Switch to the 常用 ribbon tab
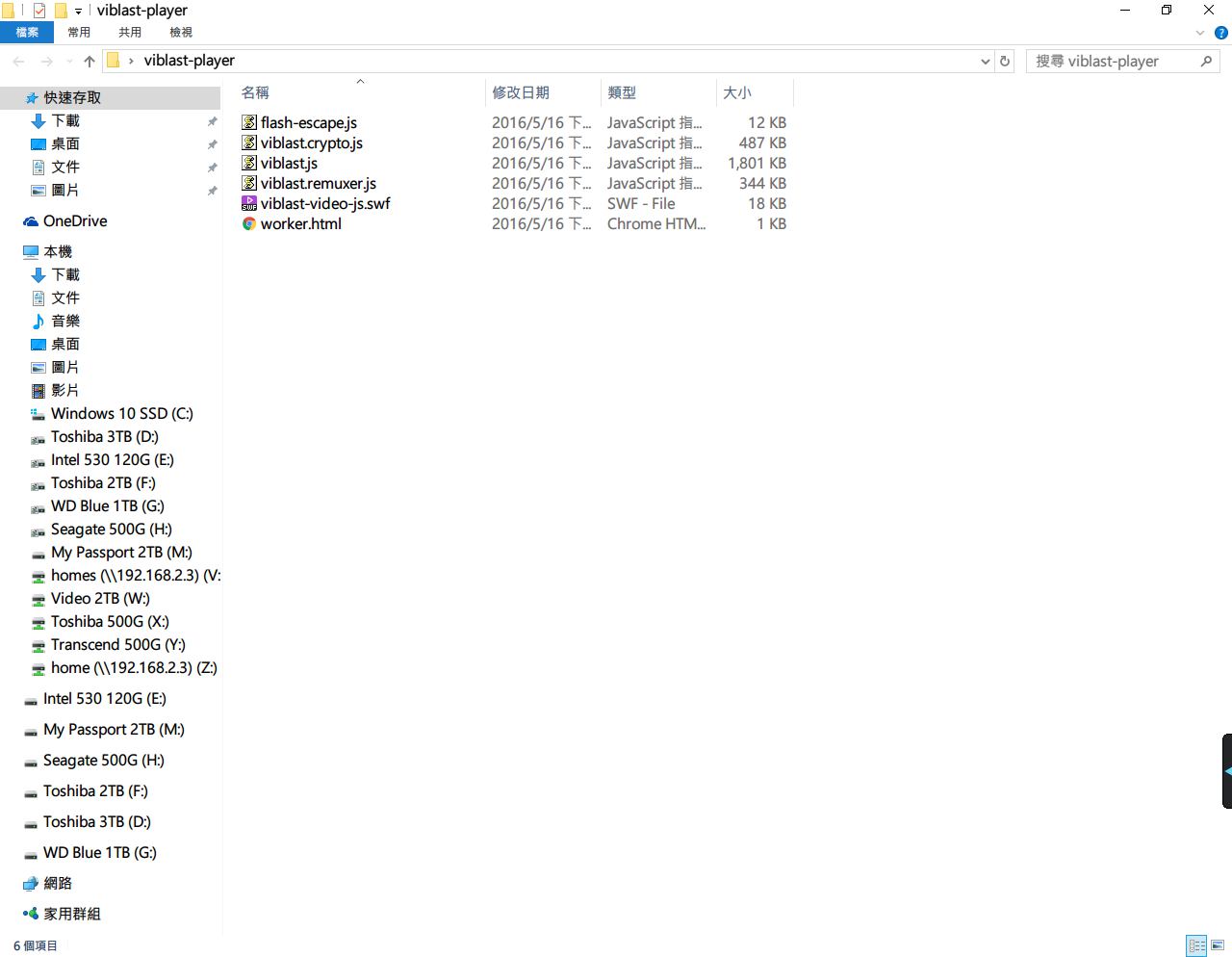Image resolution: width=1232 pixels, height=957 pixels. [79, 33]
